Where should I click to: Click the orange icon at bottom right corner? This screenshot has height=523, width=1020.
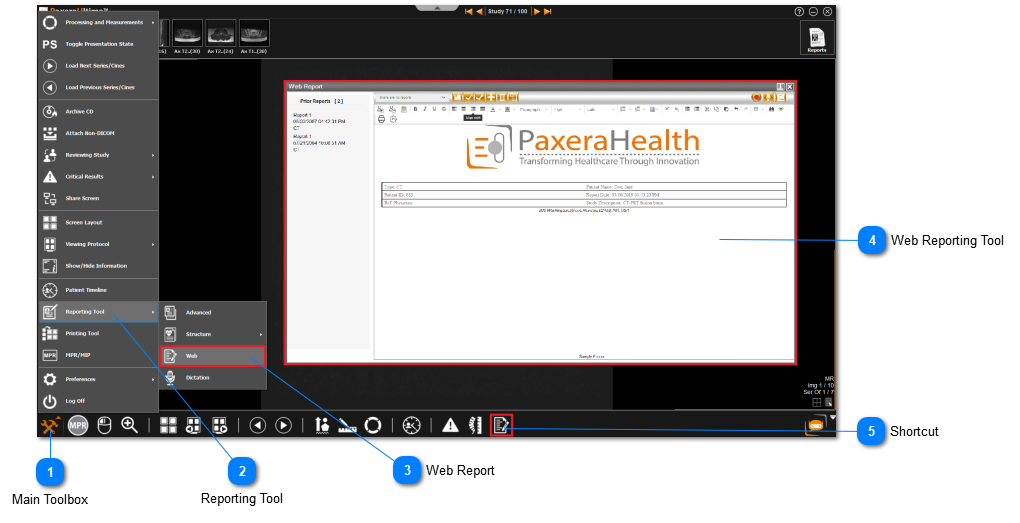pos(815,425)
